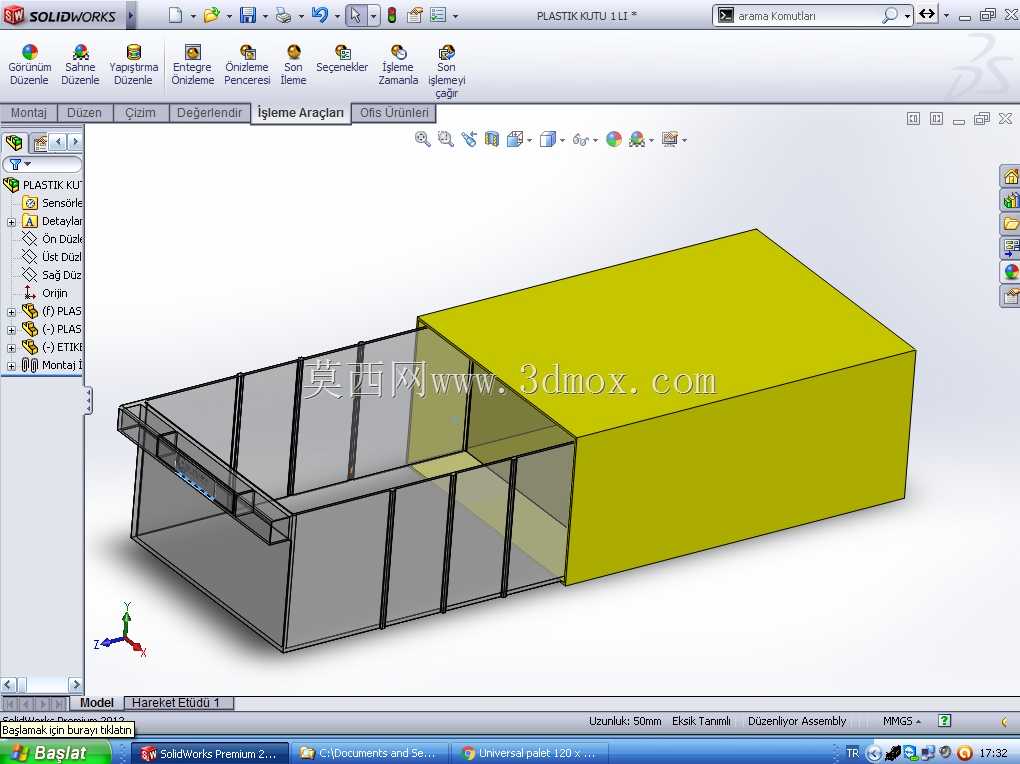Open Görünüm Düzenle appearance editor

click(29, 65)
